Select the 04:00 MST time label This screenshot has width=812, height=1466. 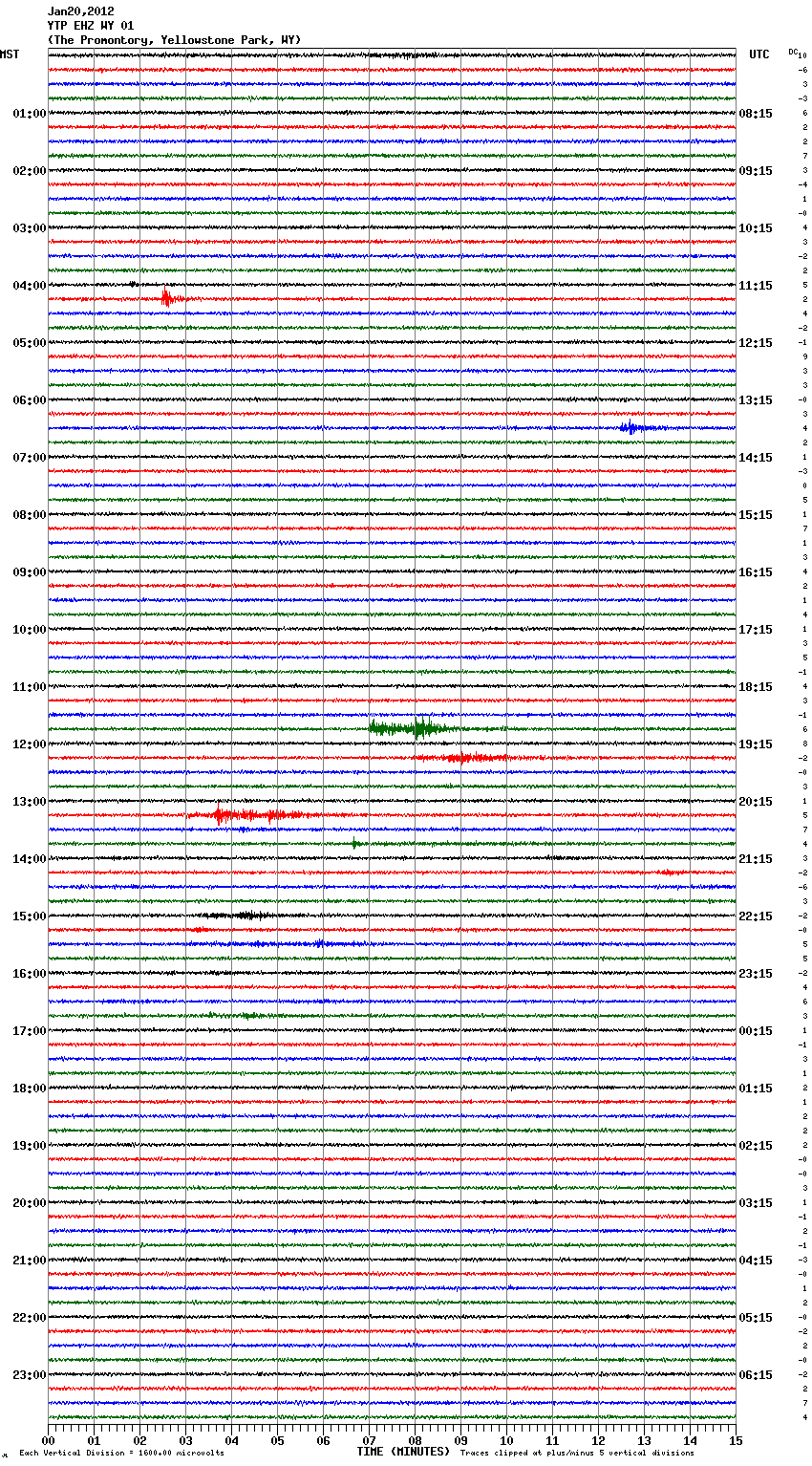pyautogui.click(x=30, y=286)
